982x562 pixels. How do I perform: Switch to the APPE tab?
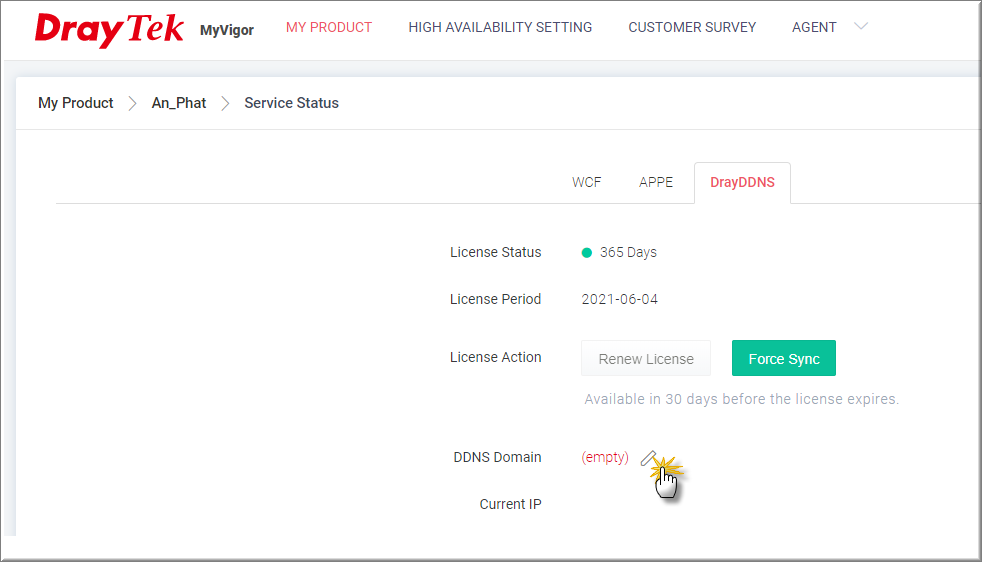point(656,182)
